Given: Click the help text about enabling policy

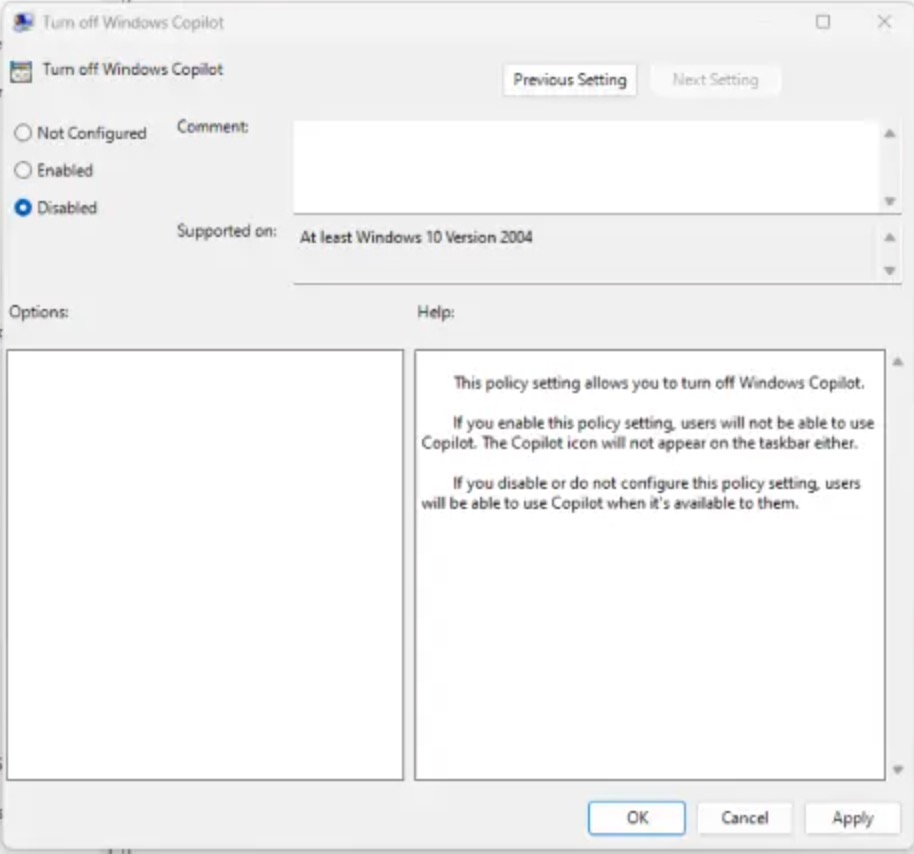Looking at the screenshot, I should click(x=648, y=433).
